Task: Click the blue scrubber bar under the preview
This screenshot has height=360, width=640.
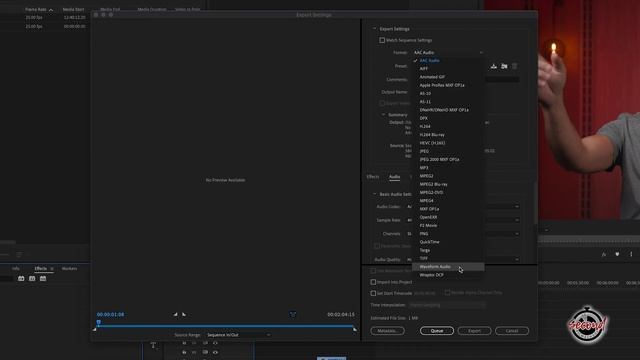Action: point(225,326)
